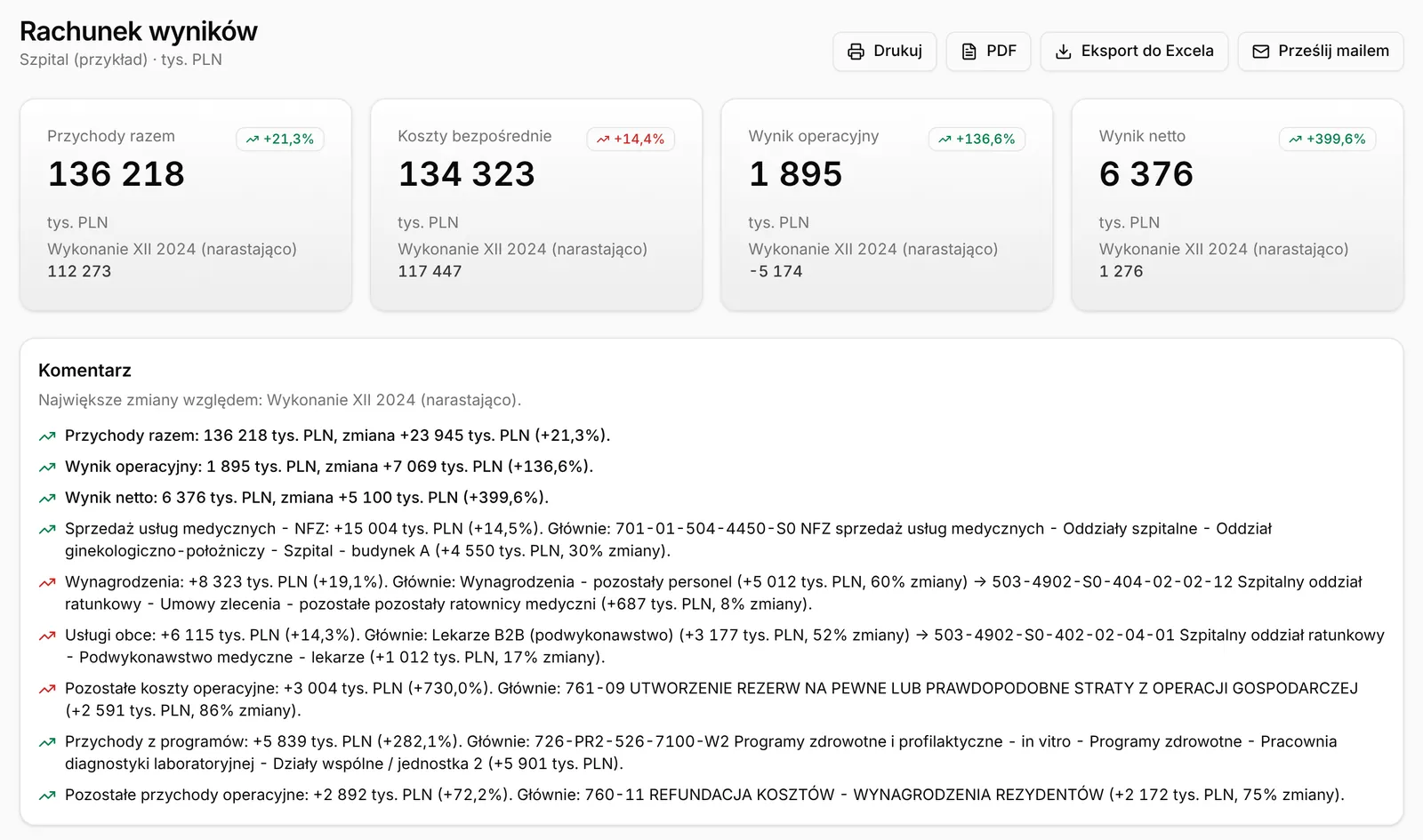Click the download icon for Excel export
The width and height of the screenshot is (1423, 840).
[x=1063, y=52]
